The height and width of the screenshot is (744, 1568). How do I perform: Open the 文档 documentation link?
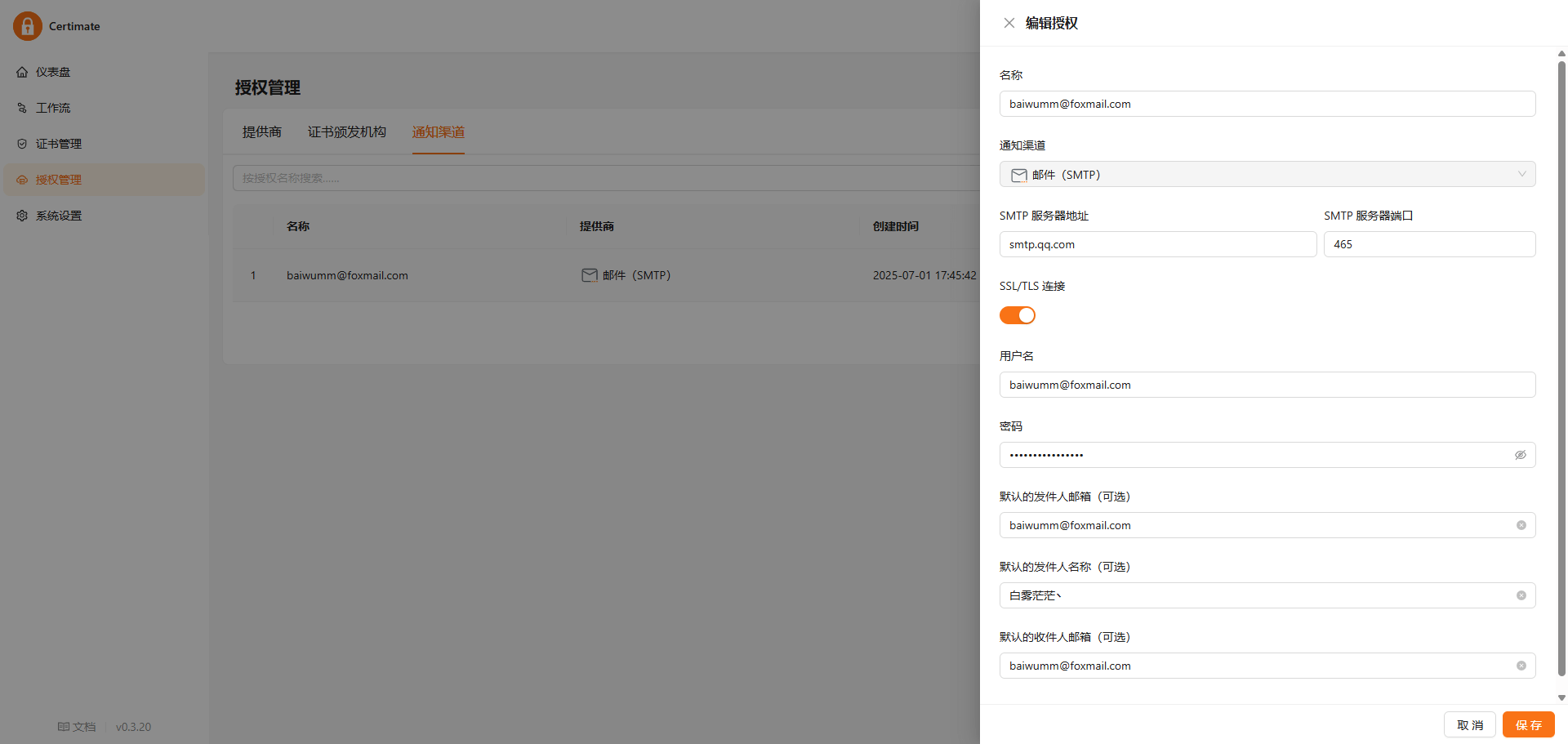point(77,727)
